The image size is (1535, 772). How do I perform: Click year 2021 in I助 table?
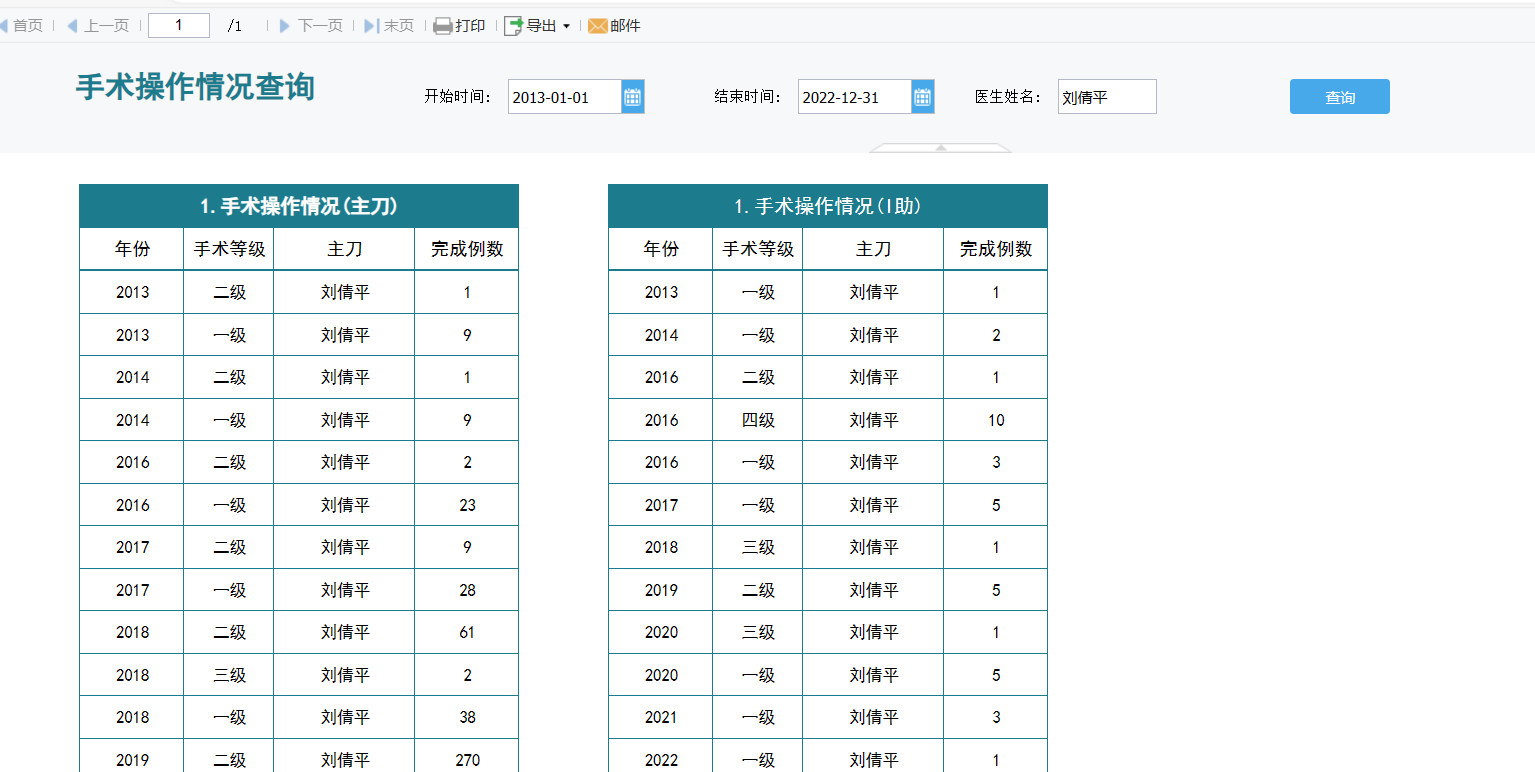click(x=661, y=717)
